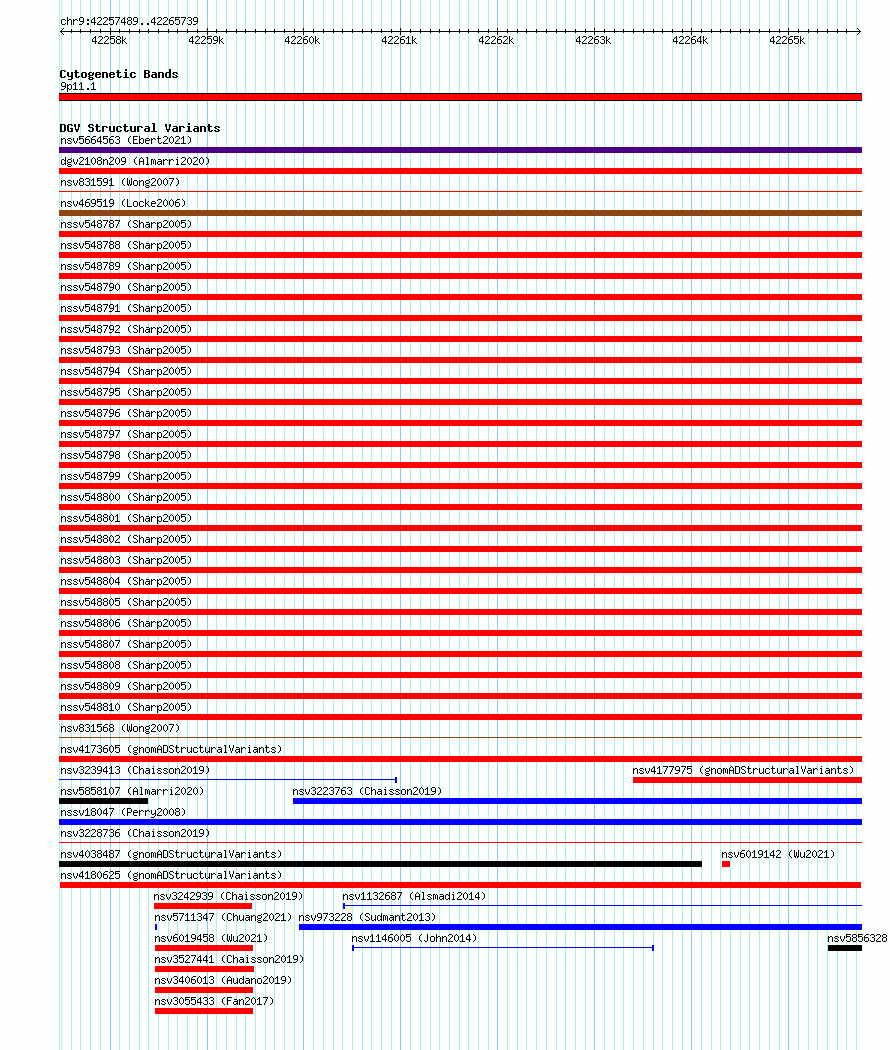890x1050 pixels.
Task: Open nsv4038487 (gnomADStructuralVariants) label
Action: [171, 854]
